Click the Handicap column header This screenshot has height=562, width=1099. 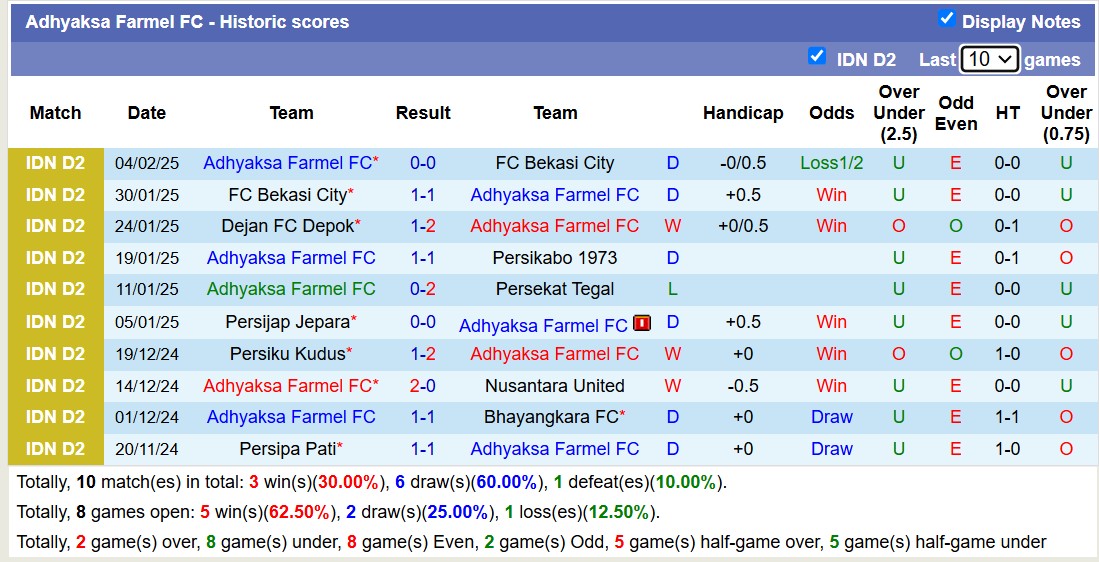coord(742,113)
